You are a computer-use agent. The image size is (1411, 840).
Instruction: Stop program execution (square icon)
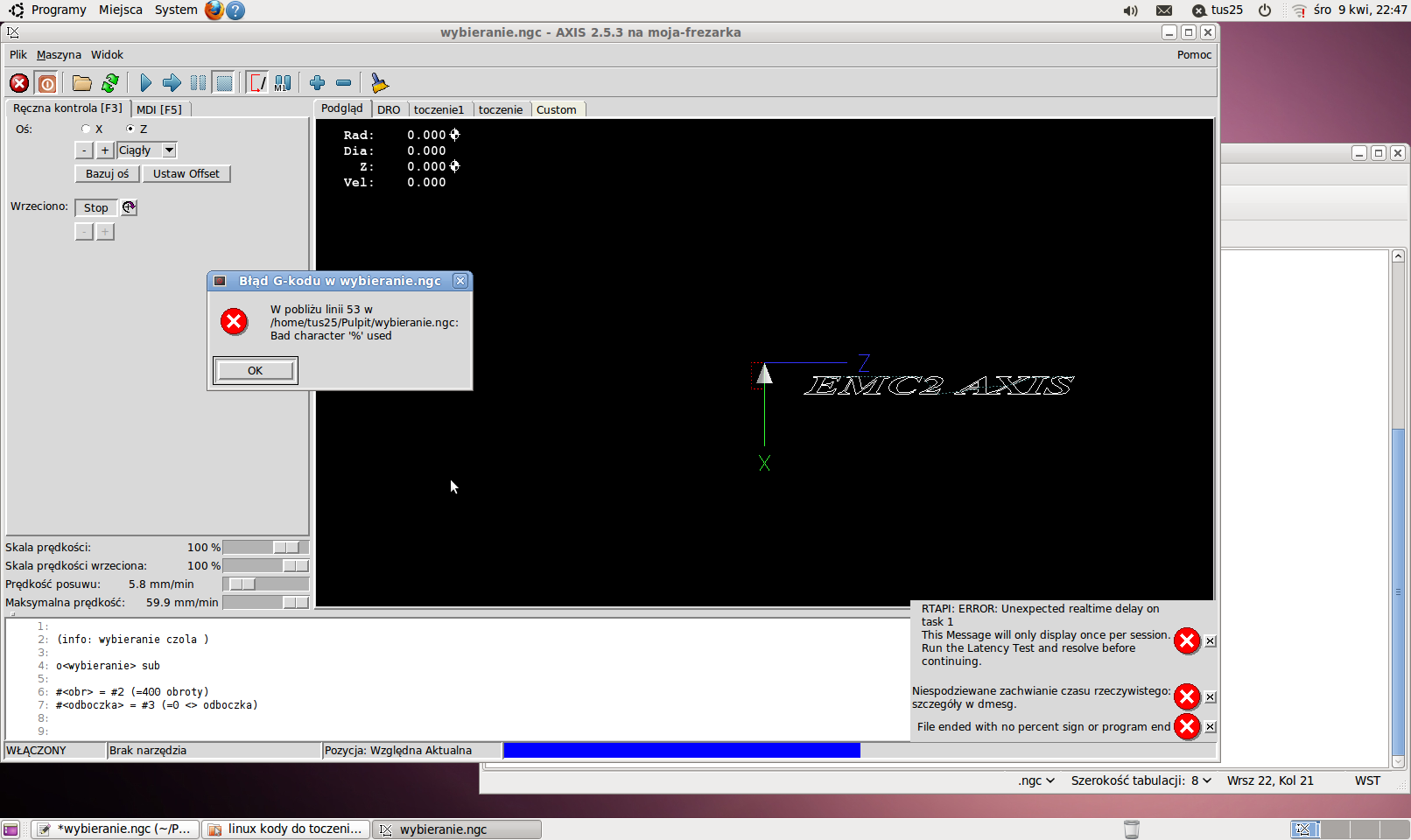225,83
